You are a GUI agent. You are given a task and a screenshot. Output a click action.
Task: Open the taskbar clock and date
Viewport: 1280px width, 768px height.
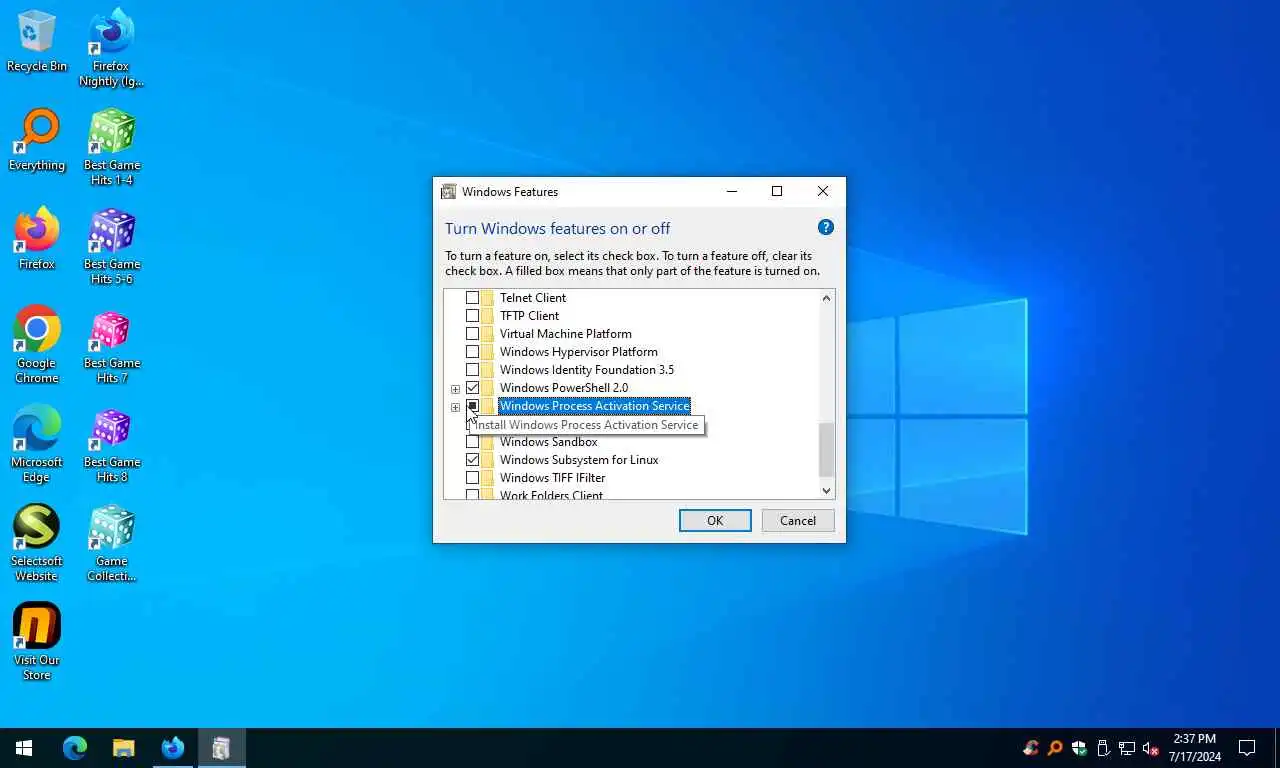click(x=1194, y=748)
